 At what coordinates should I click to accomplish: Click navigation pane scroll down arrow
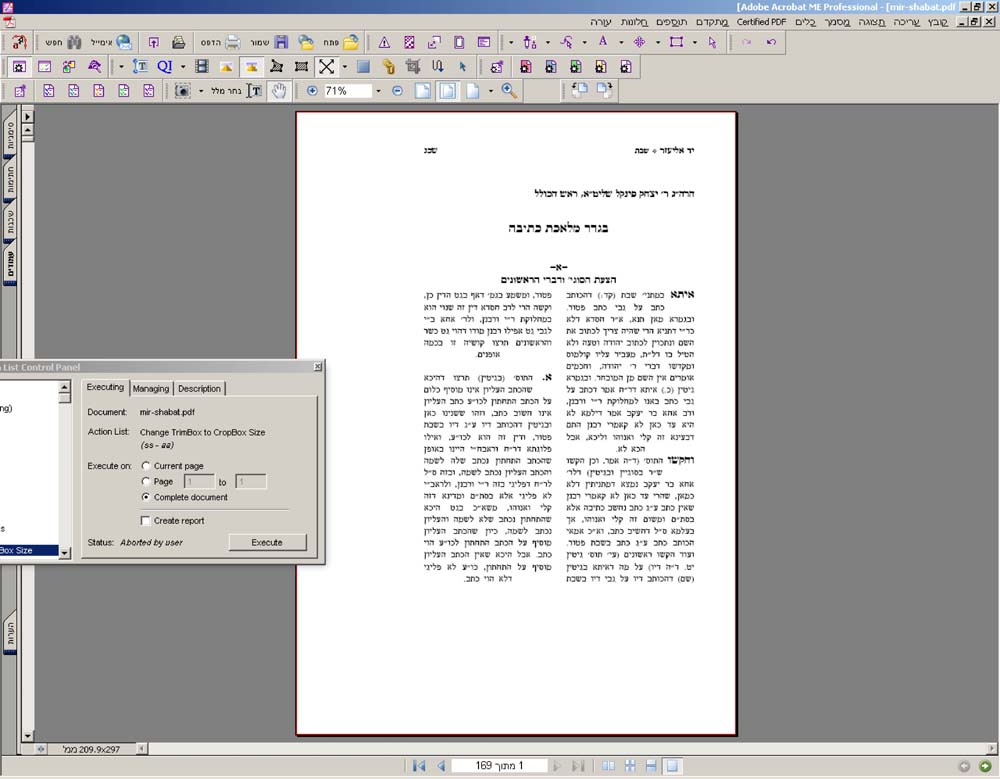tap(27, 736)
